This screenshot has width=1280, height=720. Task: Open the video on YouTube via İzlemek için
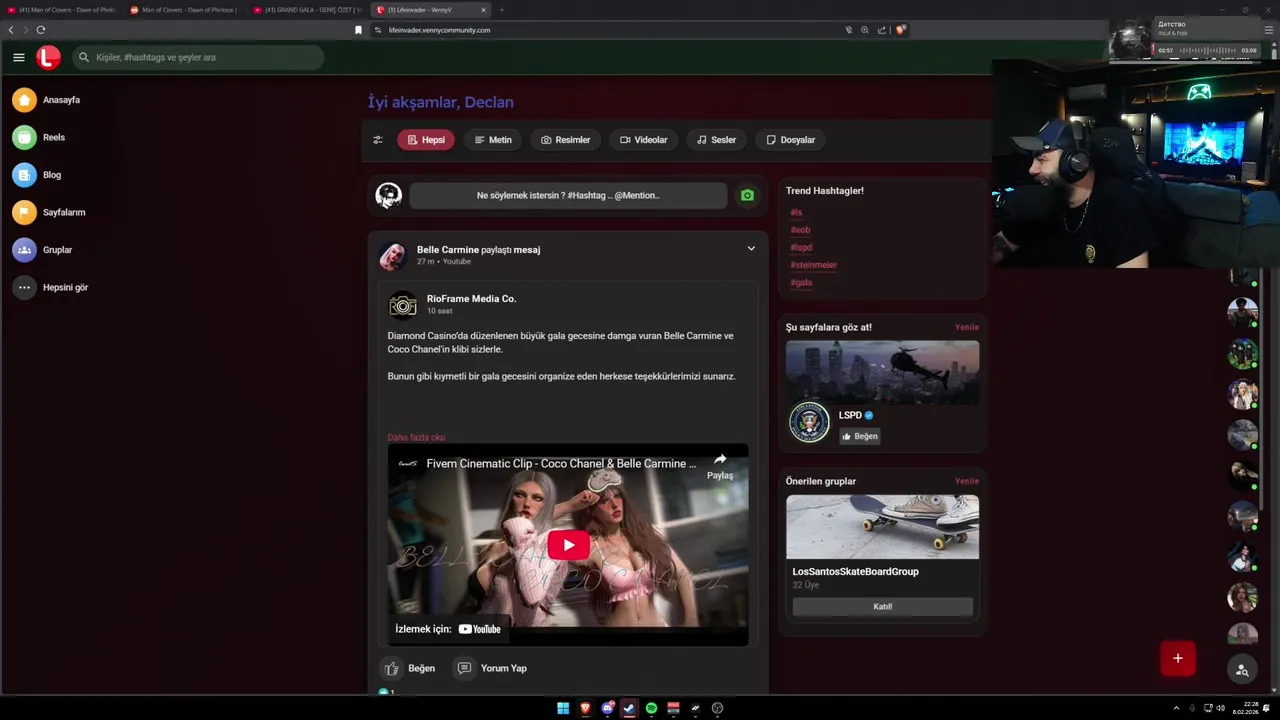point(448,629)
